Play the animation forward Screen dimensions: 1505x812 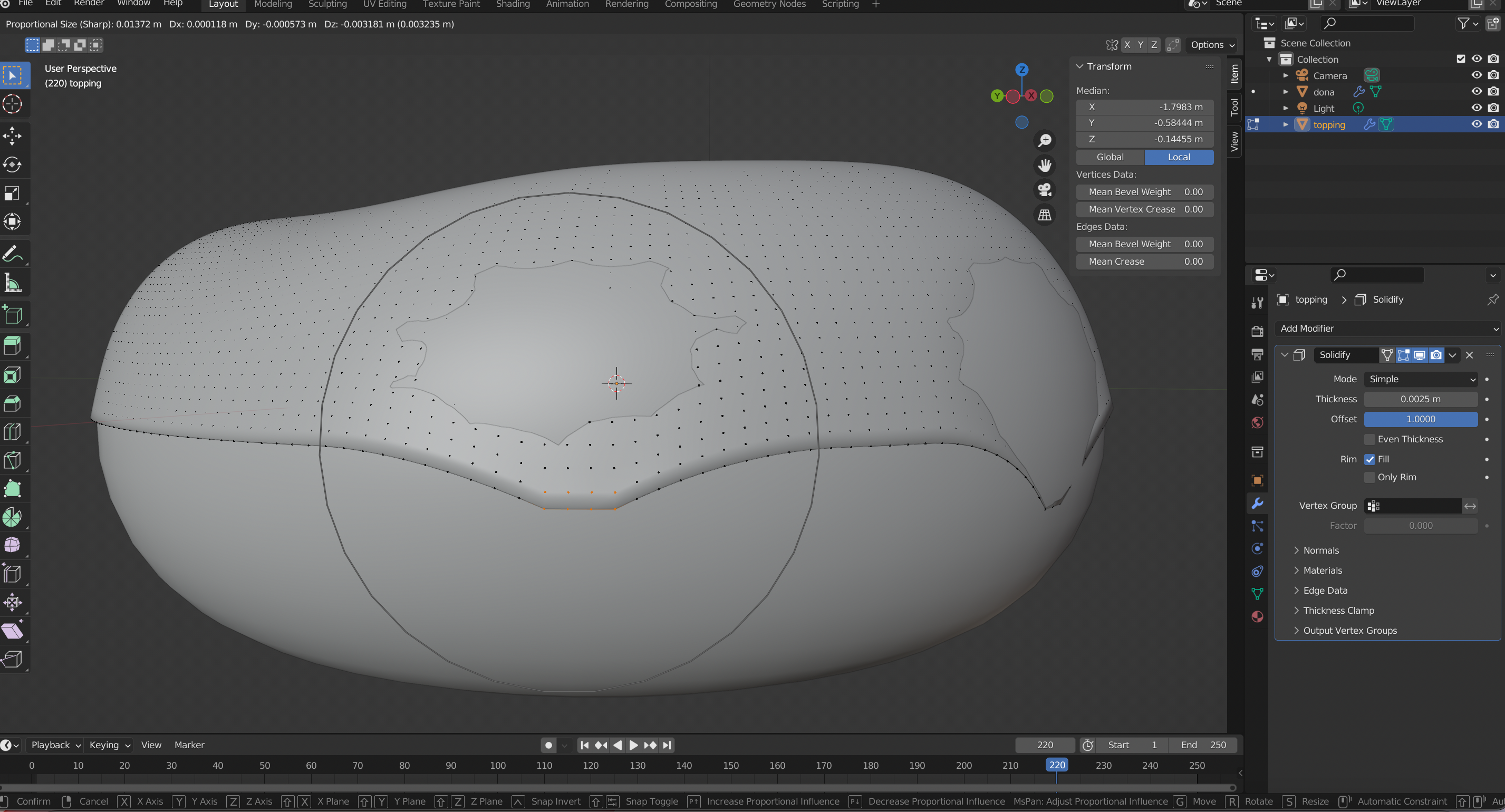(x=633, y=745)
